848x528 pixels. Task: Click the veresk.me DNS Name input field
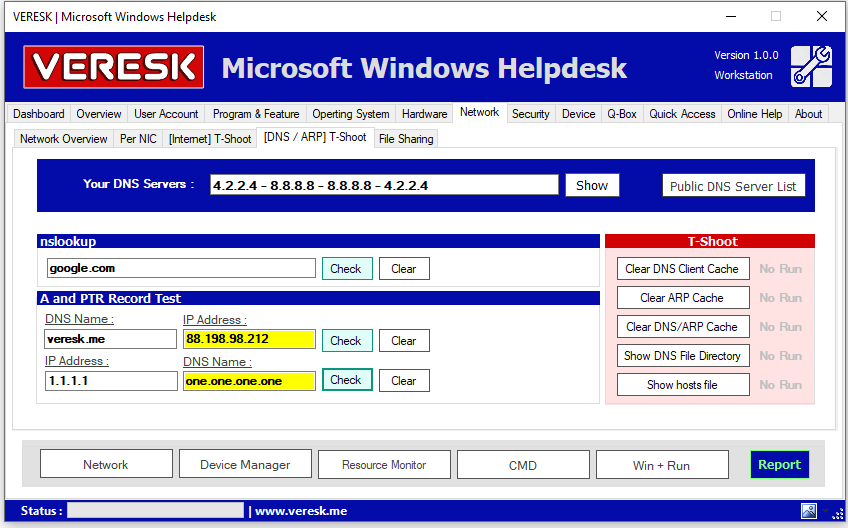tap(110, 339)
